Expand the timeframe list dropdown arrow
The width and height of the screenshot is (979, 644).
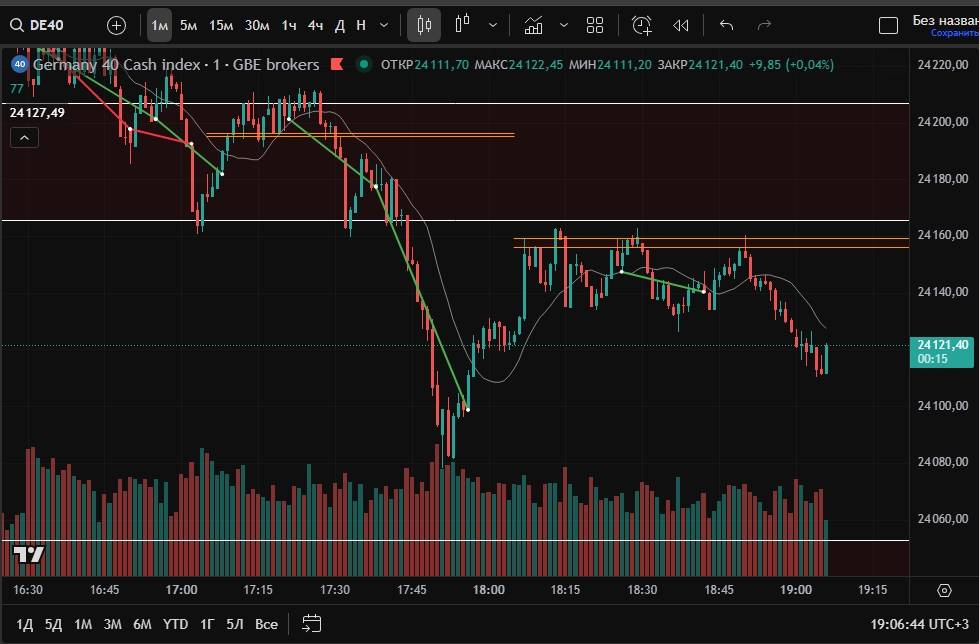384,25
